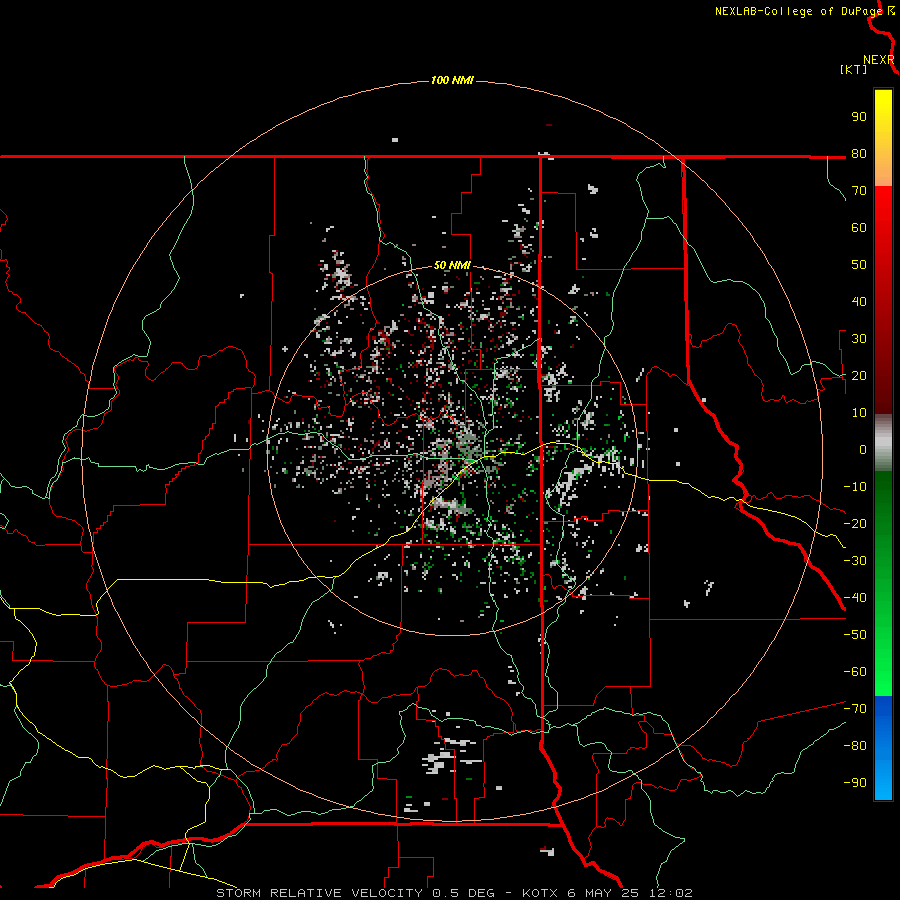Click the -20 value on velocity scale
The height and width of the screenshot is (900, 900).
point(855,524)
